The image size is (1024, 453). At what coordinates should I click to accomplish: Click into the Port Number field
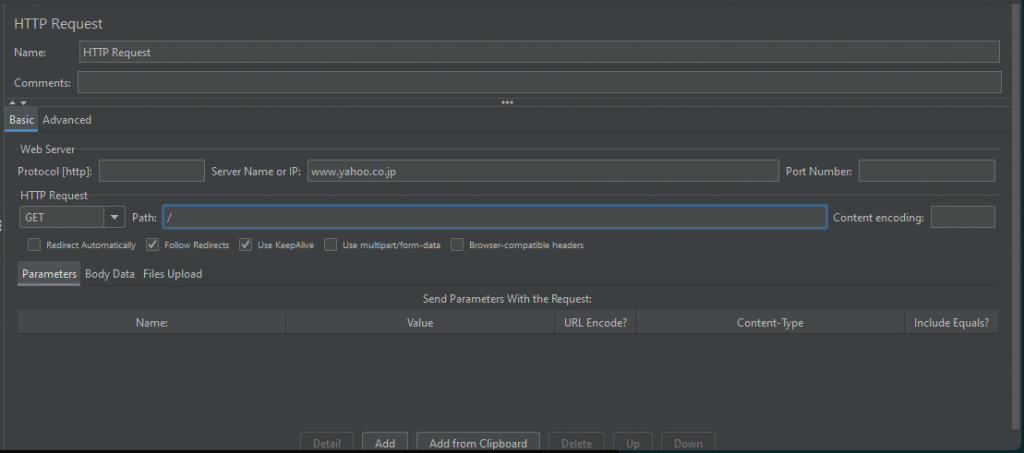pyautogui.click(x=926, y=171)
